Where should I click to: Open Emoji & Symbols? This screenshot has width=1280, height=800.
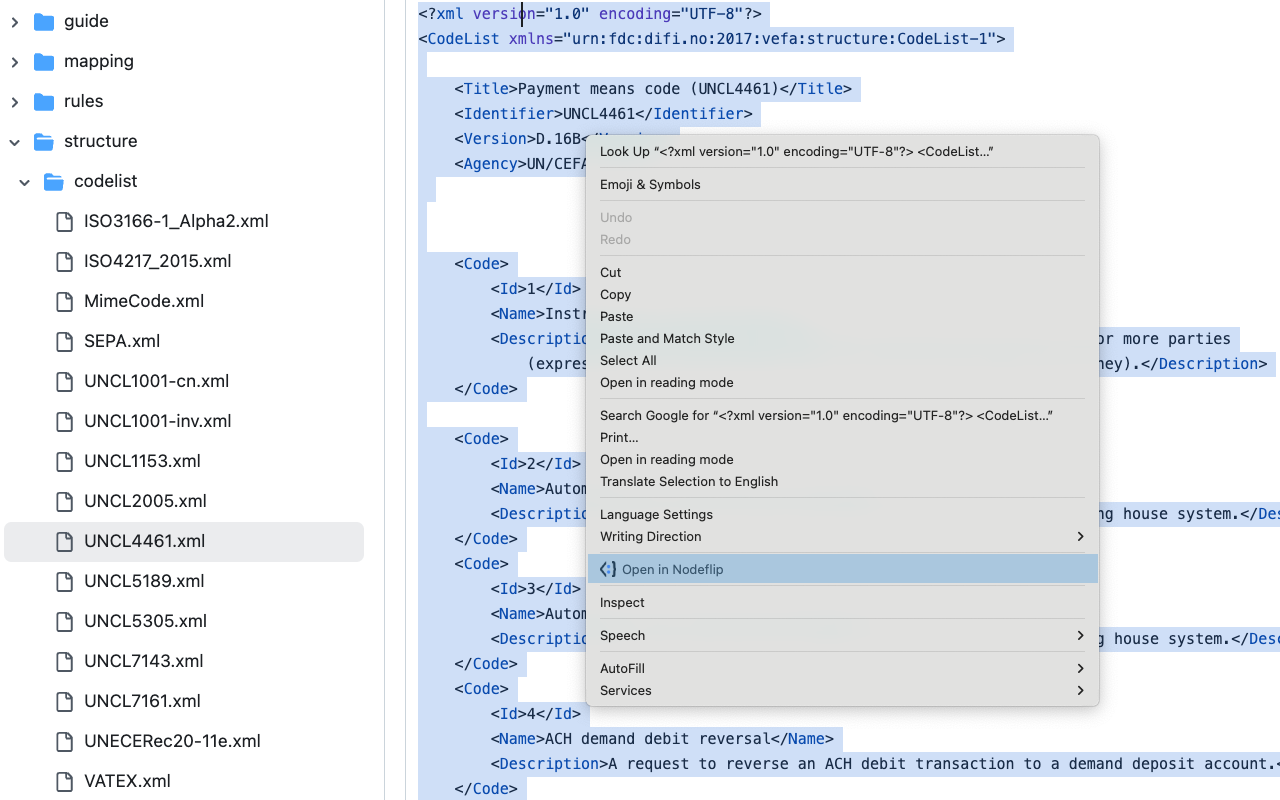click(x=843, y=184)
